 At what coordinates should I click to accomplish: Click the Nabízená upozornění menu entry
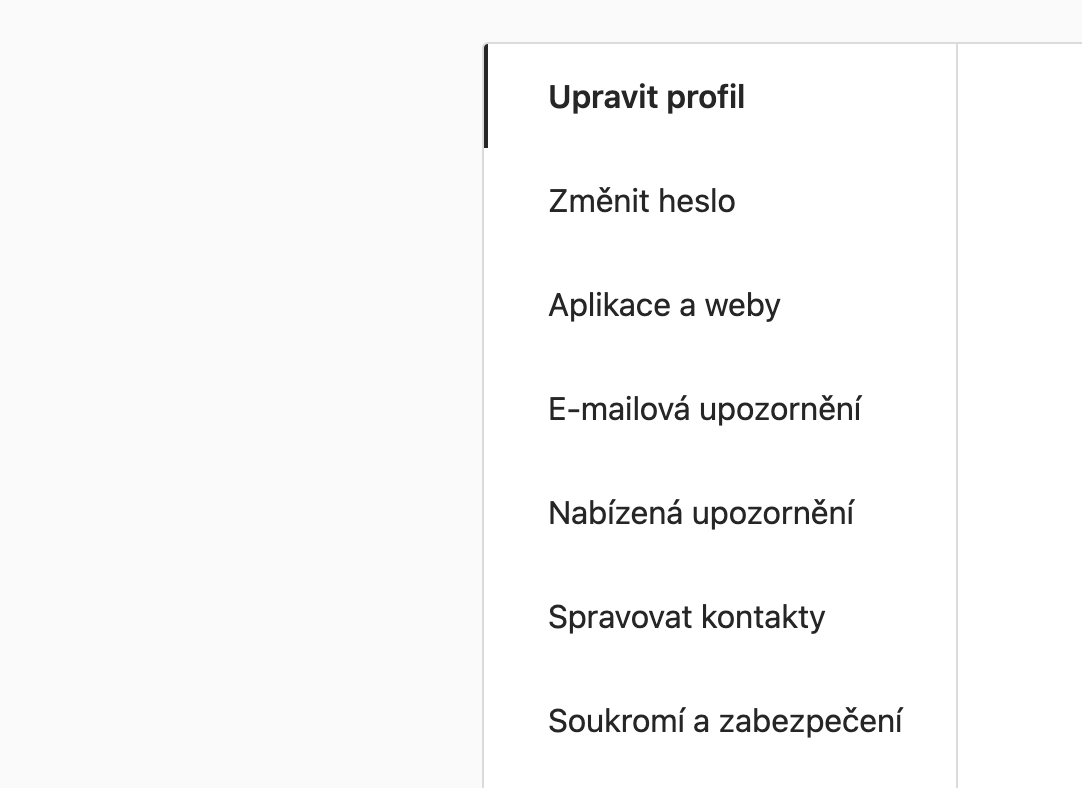tap(701, 513)
